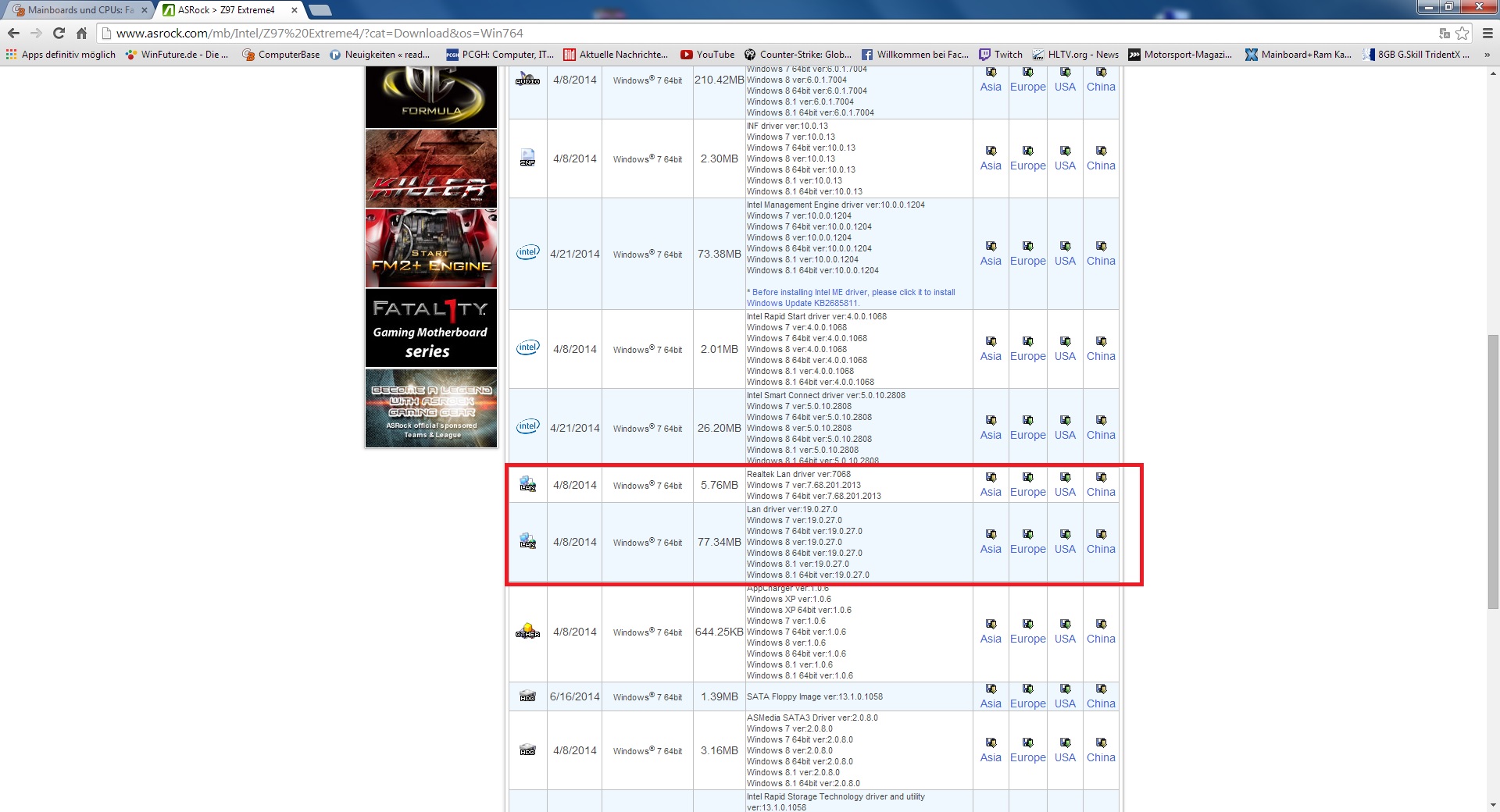This screenshot has width=1500, height=812.
Task: Open the browser home page icon
Action: pos(81,33)
